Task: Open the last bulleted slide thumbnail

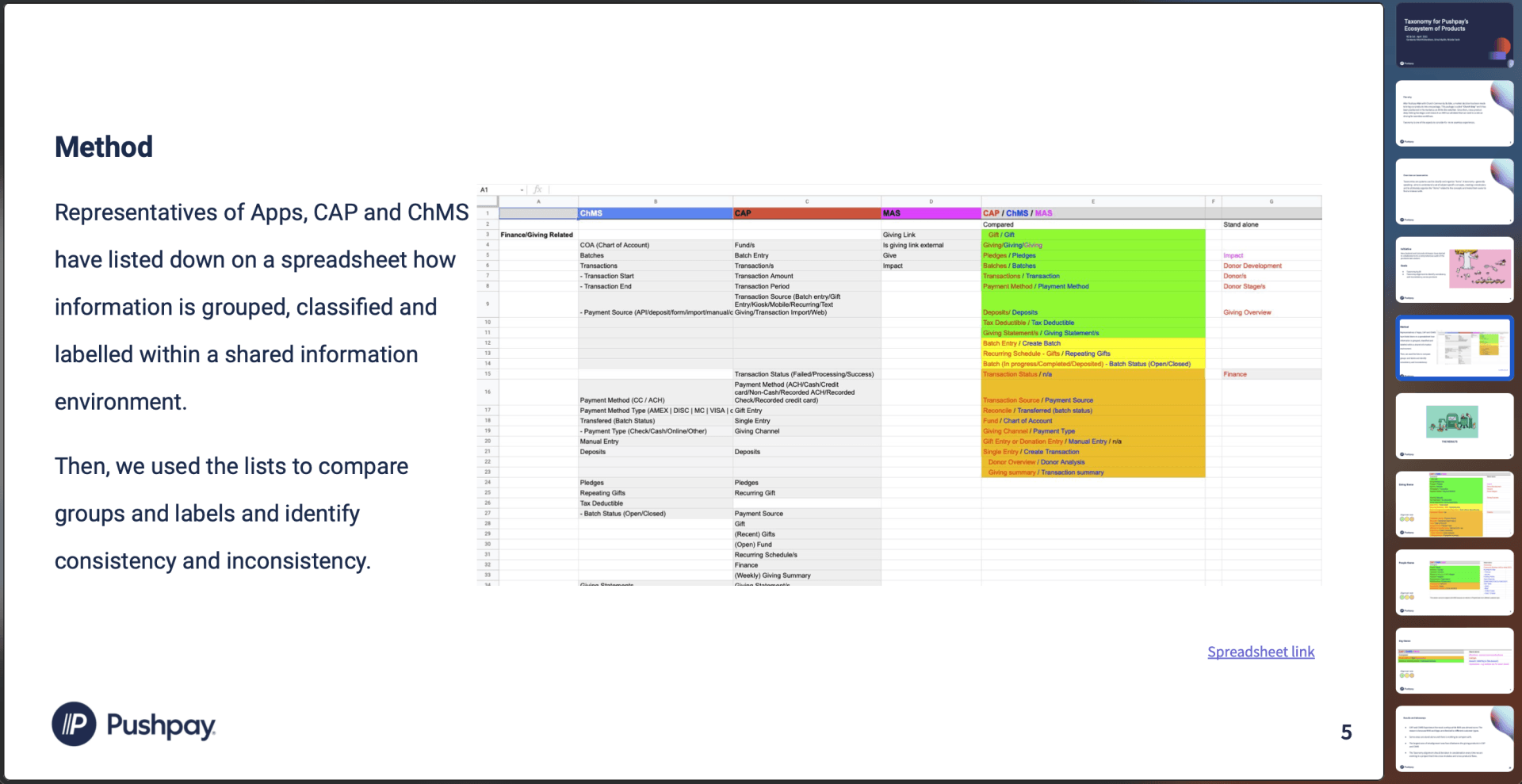Action: pyautogui.click(x=1455, y=739)
